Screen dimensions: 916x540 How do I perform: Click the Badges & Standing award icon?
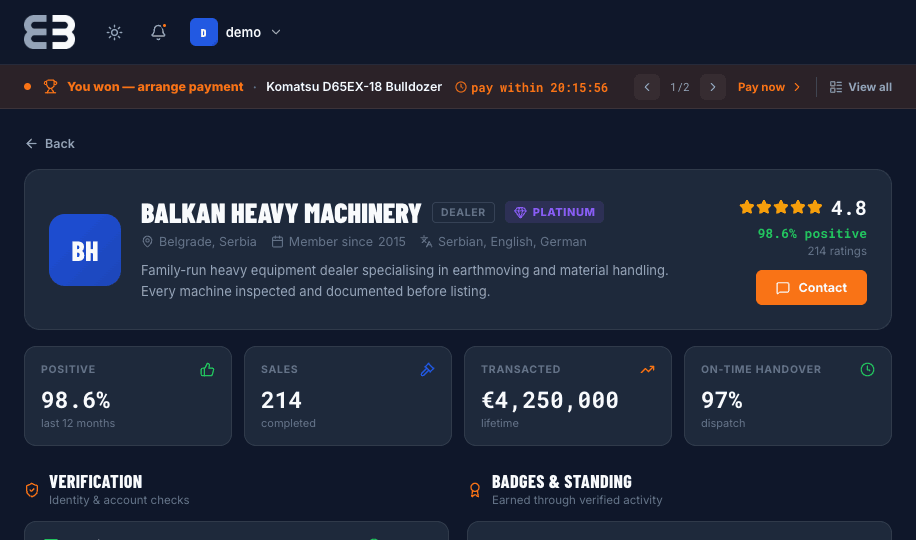475,490
